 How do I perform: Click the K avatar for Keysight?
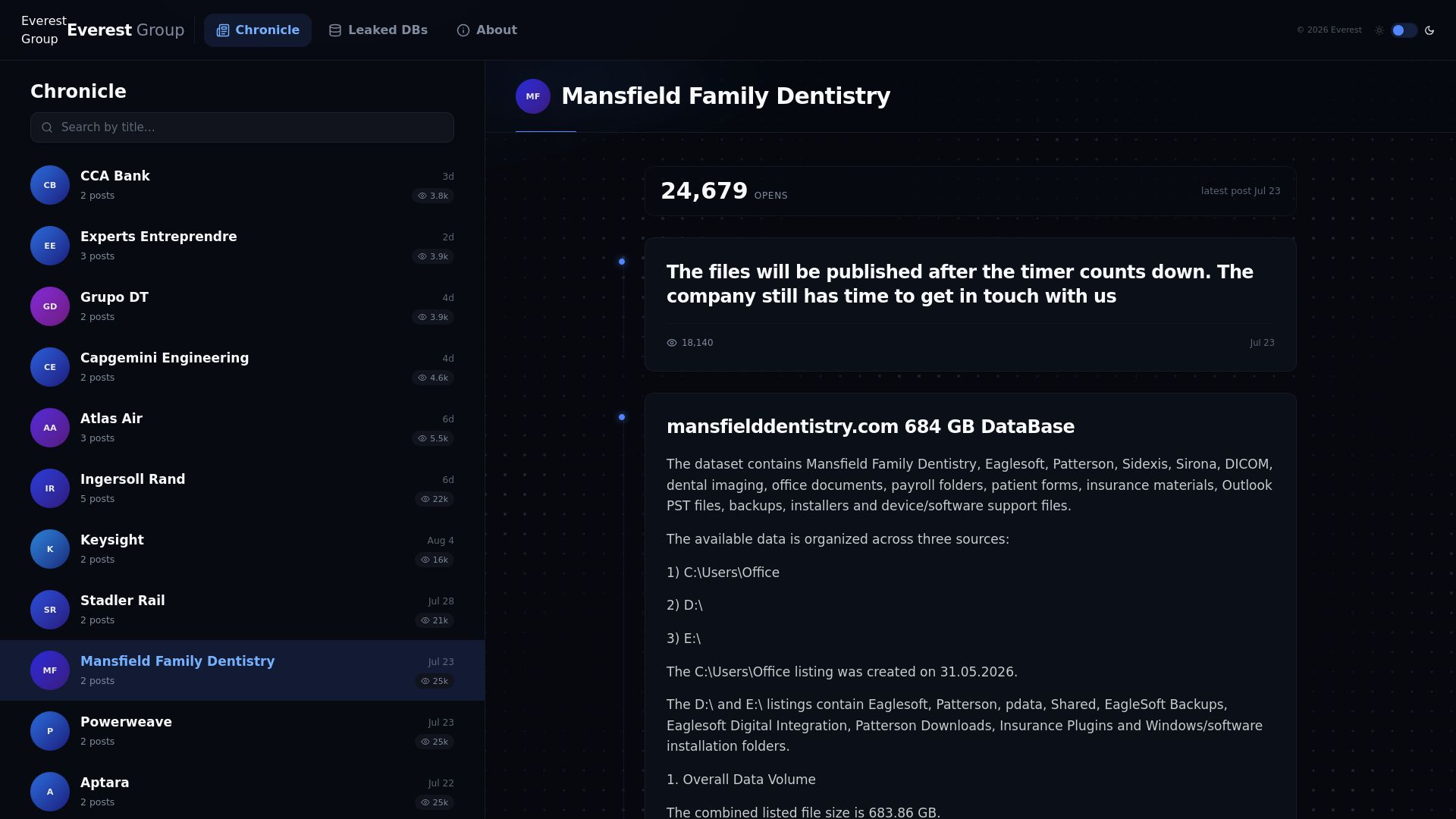(50, 549)
